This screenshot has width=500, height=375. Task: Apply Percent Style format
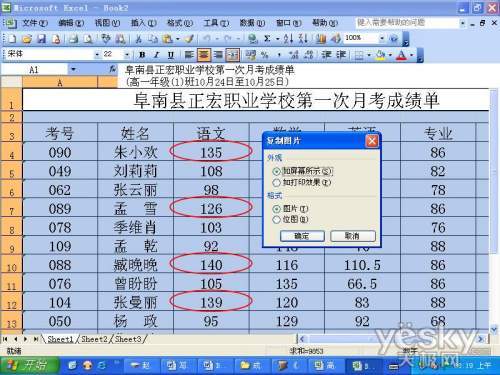pos(265,55)
